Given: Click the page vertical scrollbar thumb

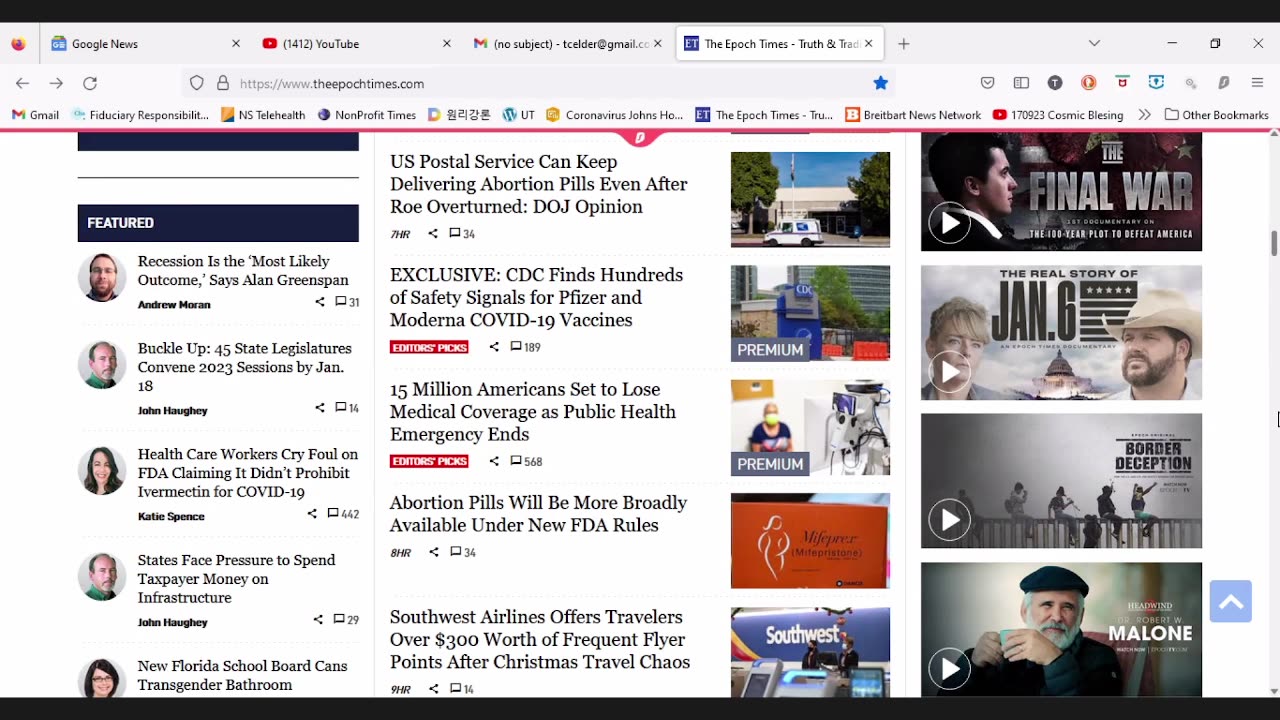Looking at the screenshot, I should tap(1273, 243).
